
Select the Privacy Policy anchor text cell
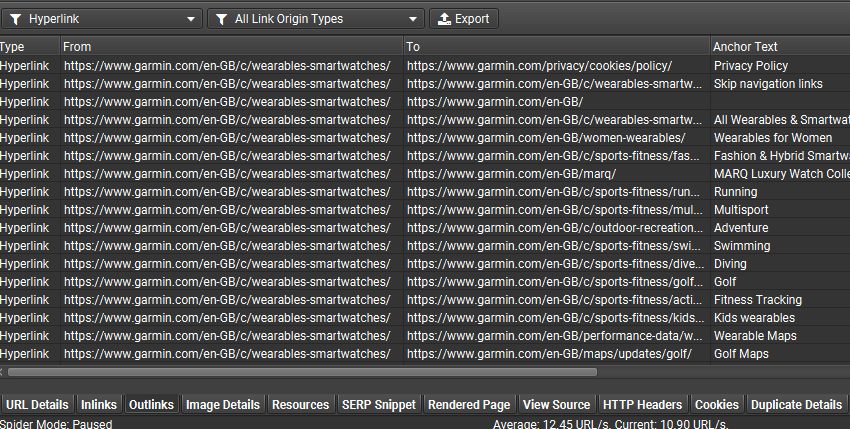[780, 66]
